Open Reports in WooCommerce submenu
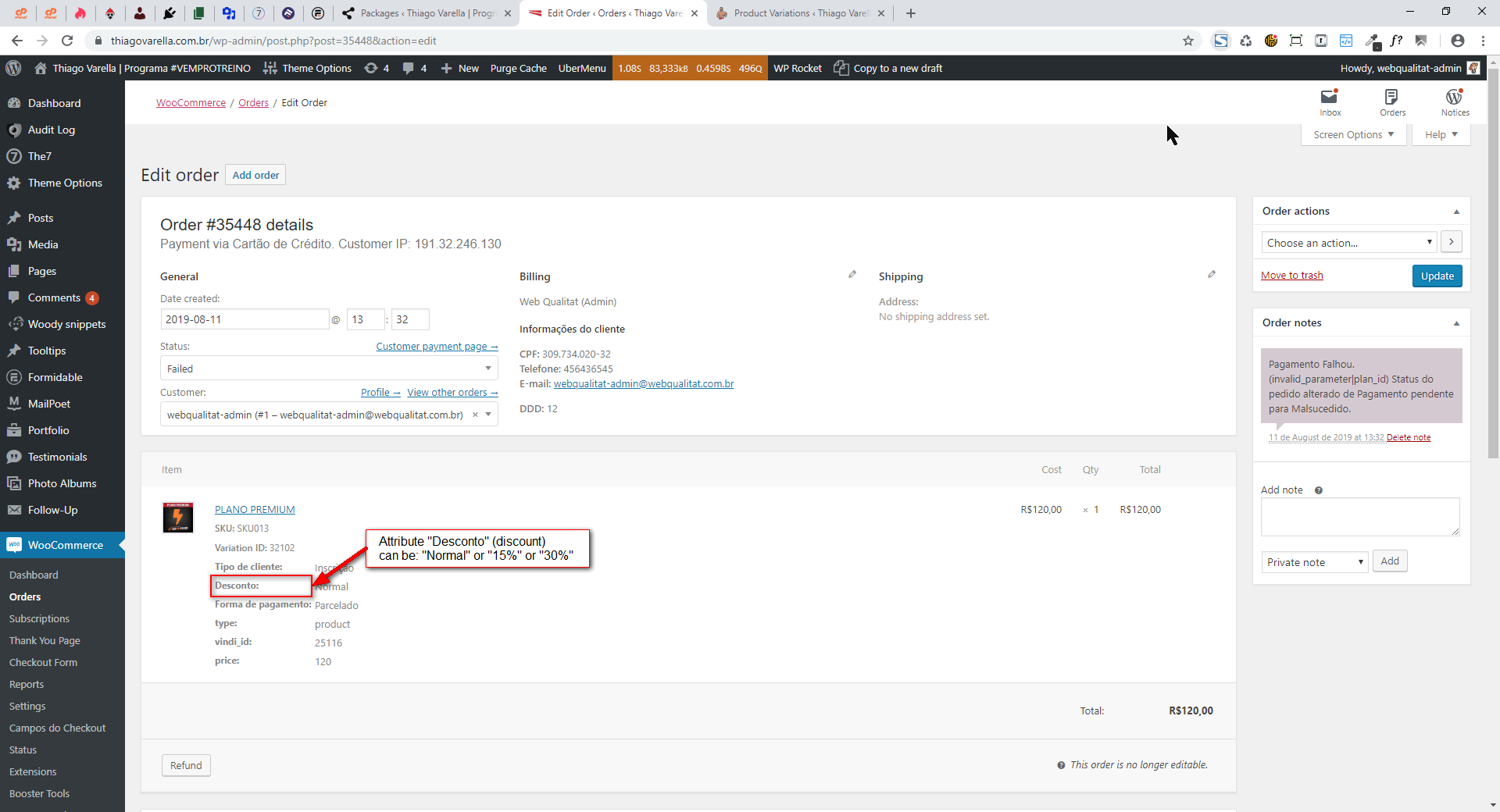 pos(27,684)
